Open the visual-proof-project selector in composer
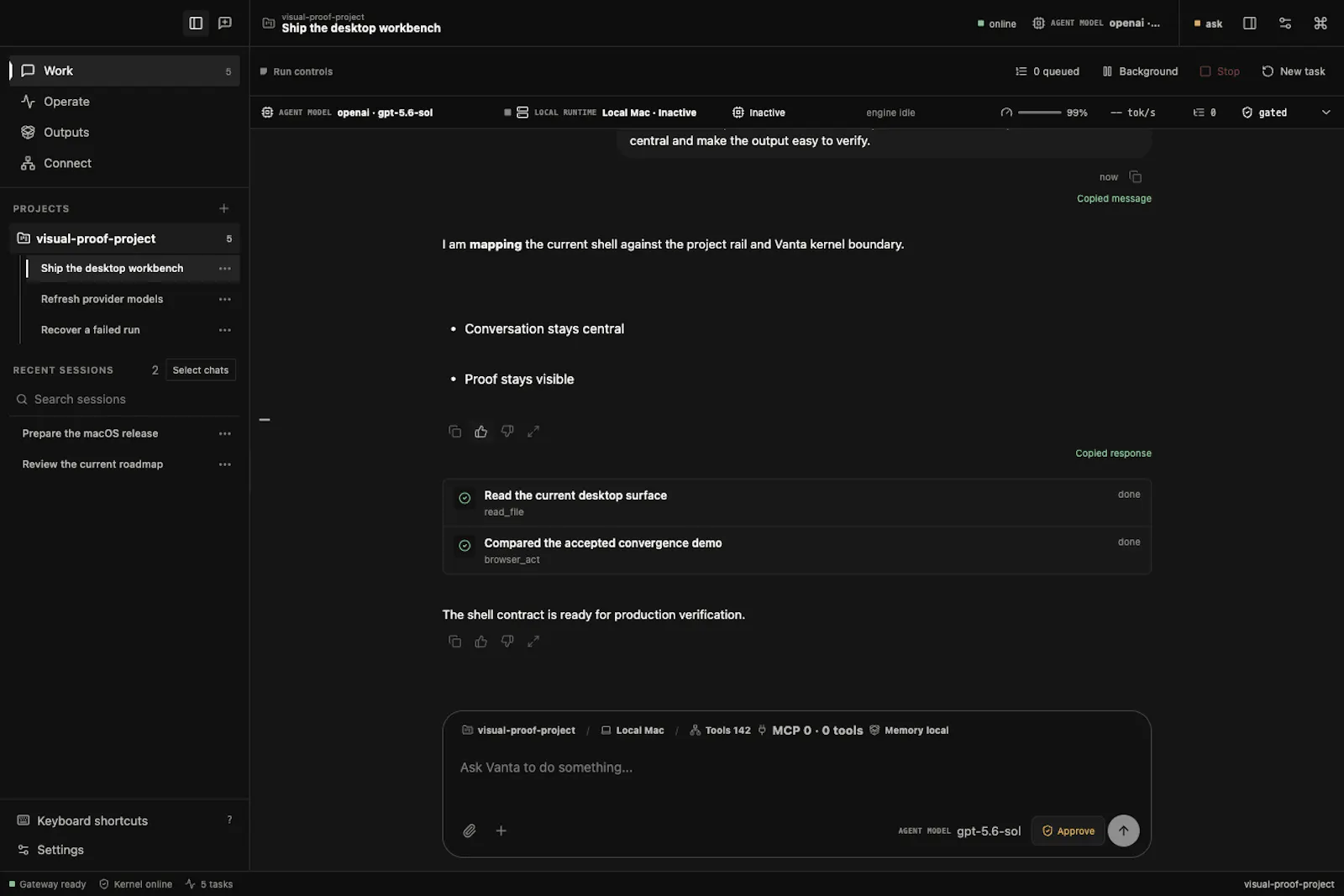The image size is (1344, 896). tap(518, 731)
